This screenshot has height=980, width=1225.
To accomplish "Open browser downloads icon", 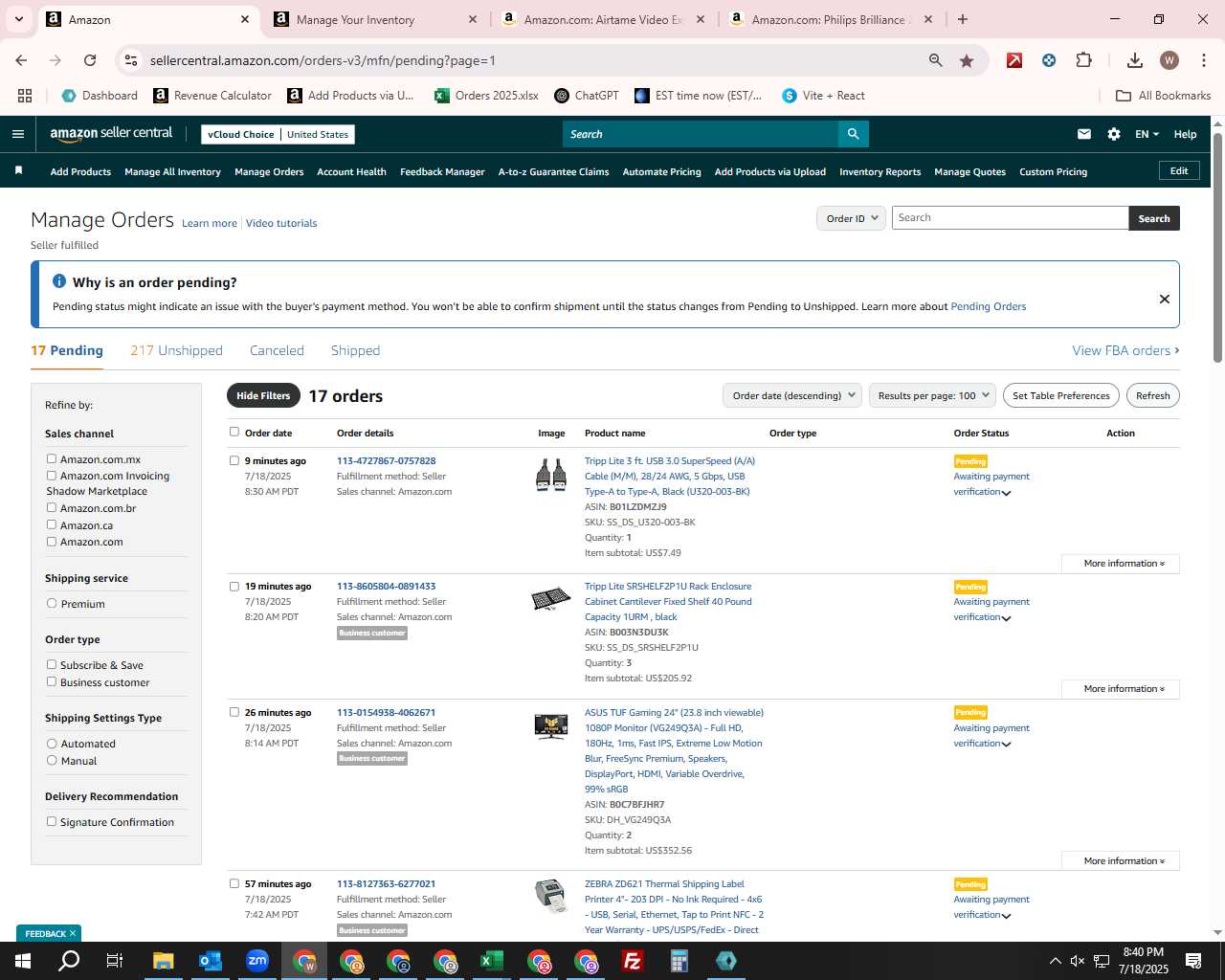I will click(1135, 60).
